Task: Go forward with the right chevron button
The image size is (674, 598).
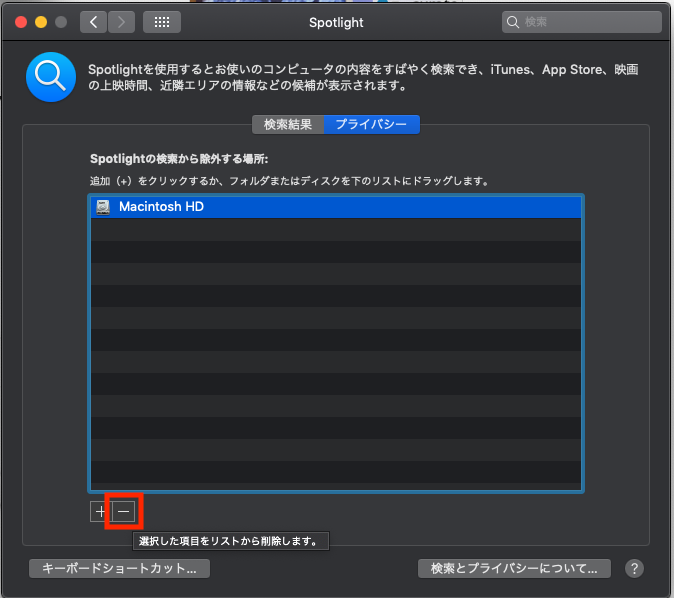Action: [121, 22]
